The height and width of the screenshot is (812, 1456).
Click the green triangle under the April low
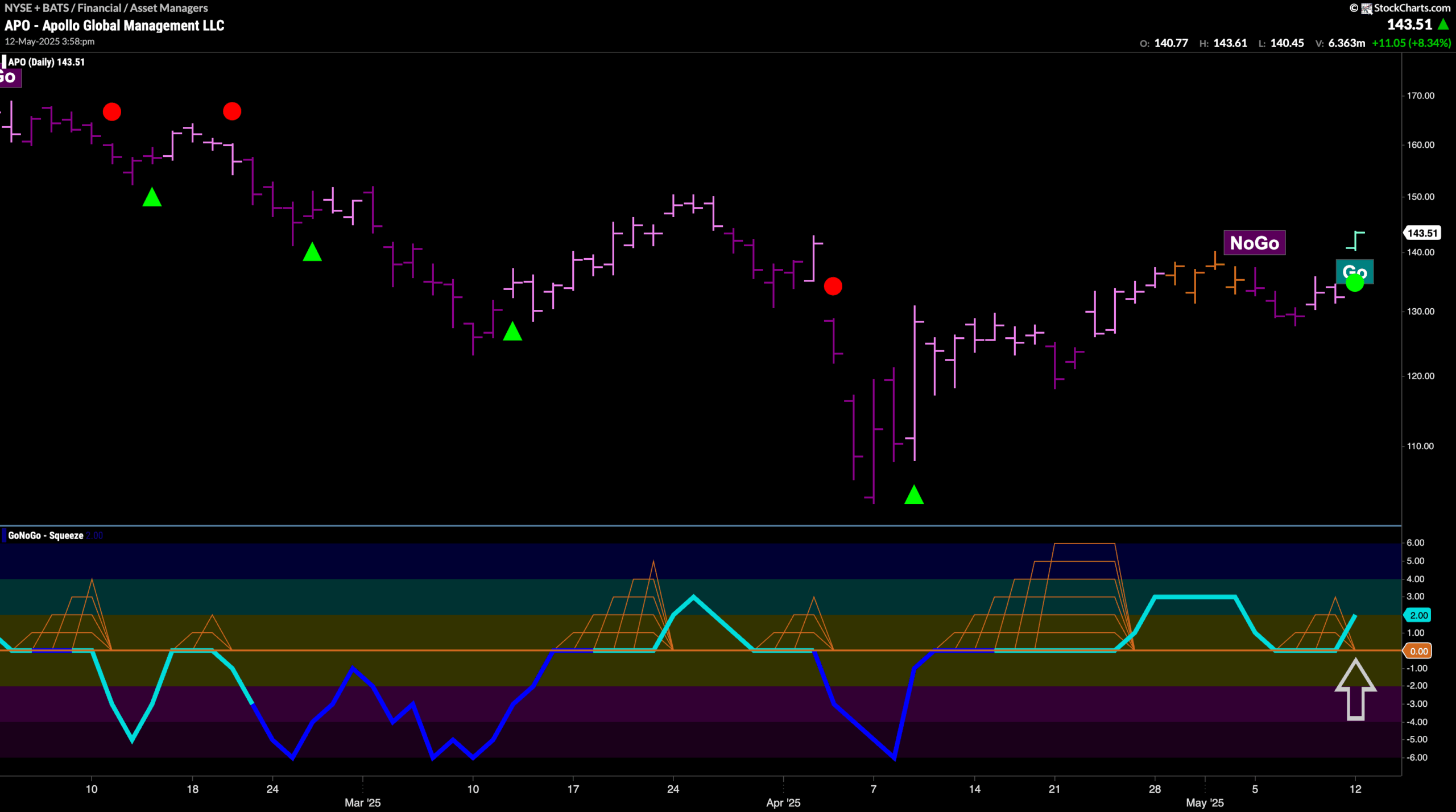click(914, 495)
